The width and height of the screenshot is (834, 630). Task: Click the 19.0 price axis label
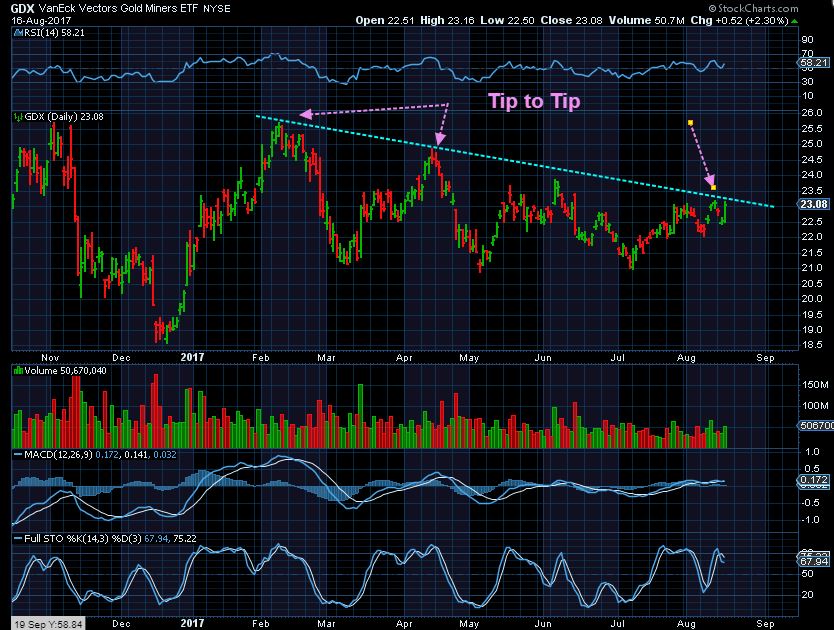coord(812,329)
